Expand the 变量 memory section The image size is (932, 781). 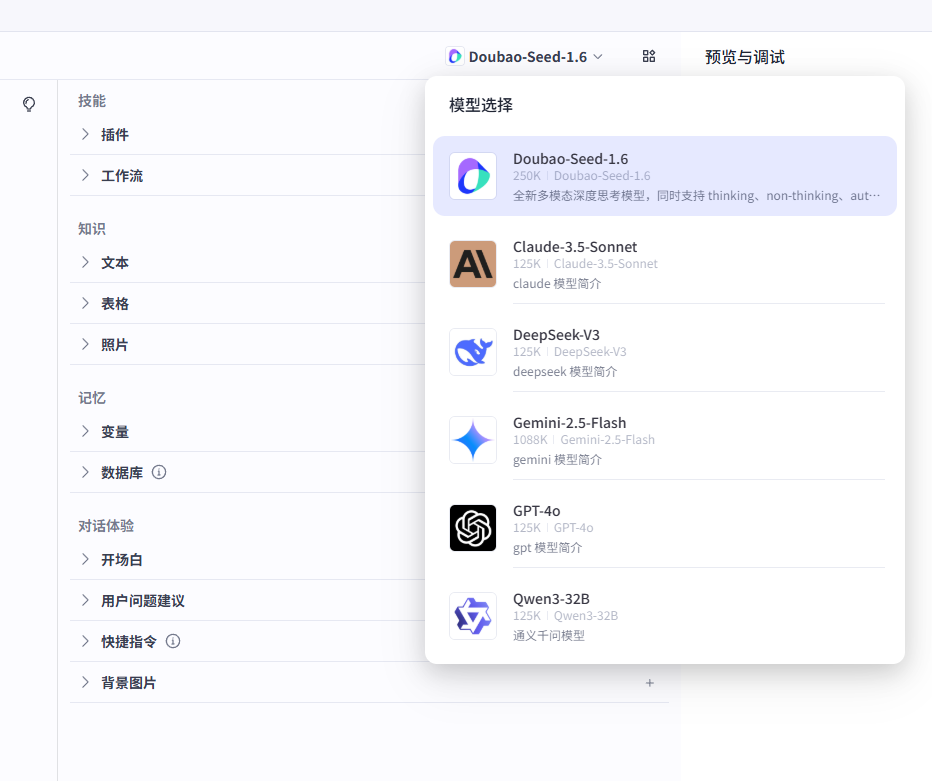point(85,432)
